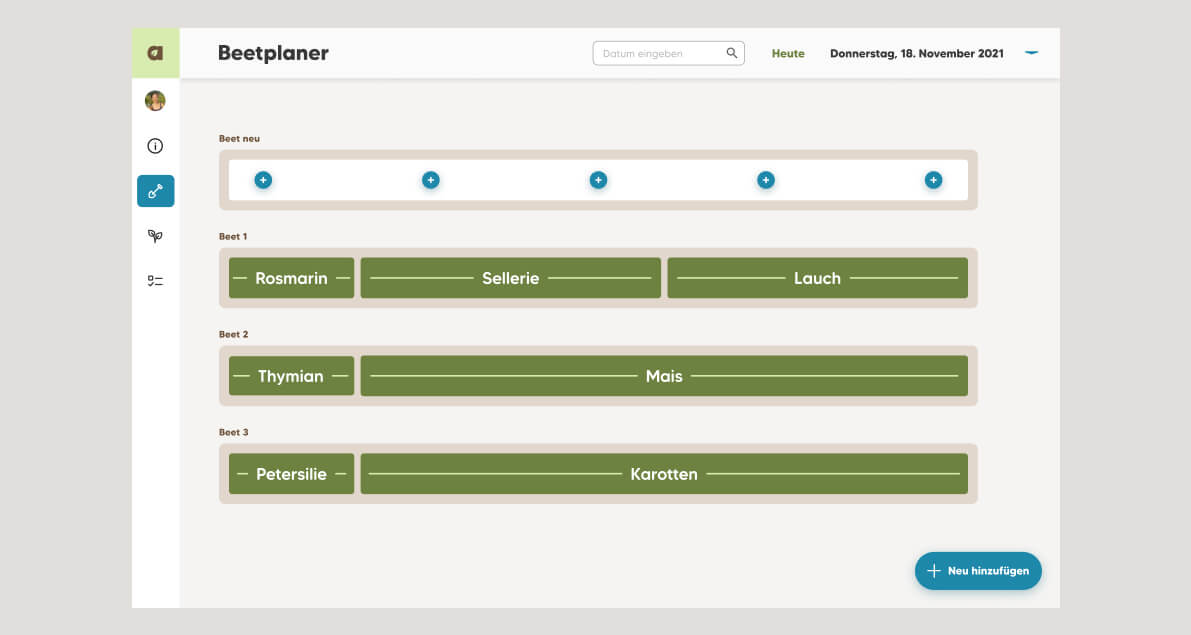Click into the Datum eingeben field

pyautogui.click(x=658, y=53)
